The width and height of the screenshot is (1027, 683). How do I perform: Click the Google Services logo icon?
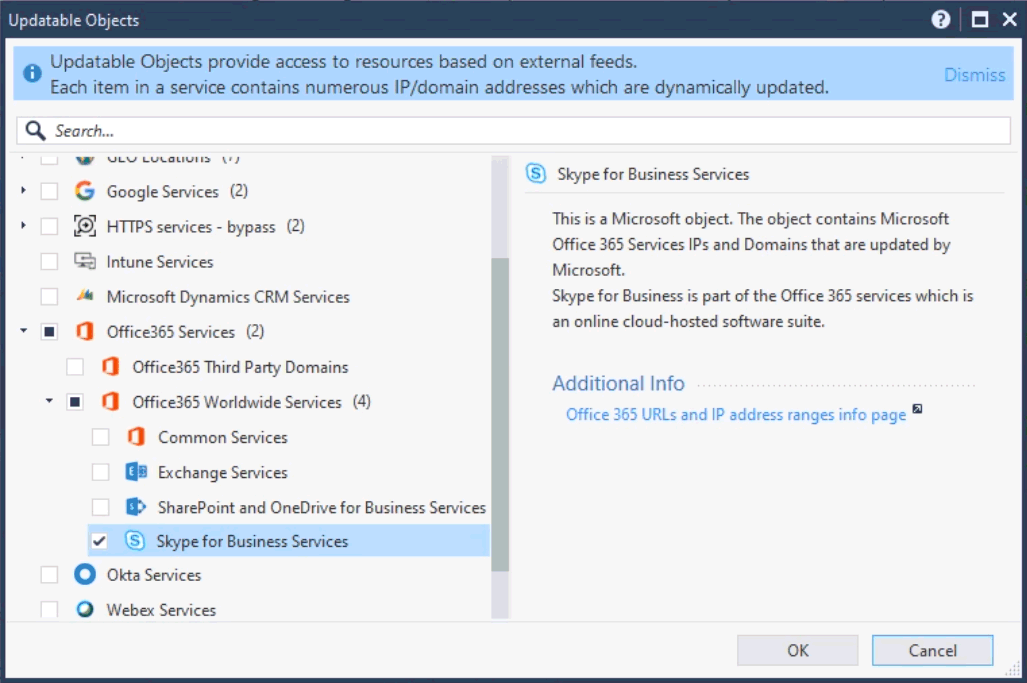(84, 191)
